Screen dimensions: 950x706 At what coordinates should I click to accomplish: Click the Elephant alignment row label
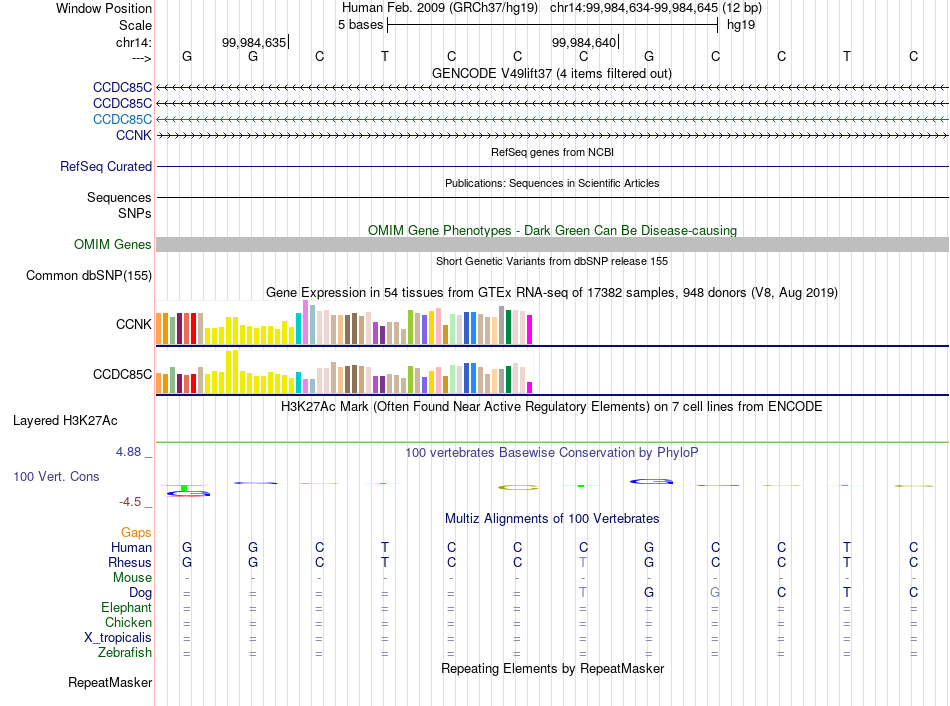[x=127, y=607]
